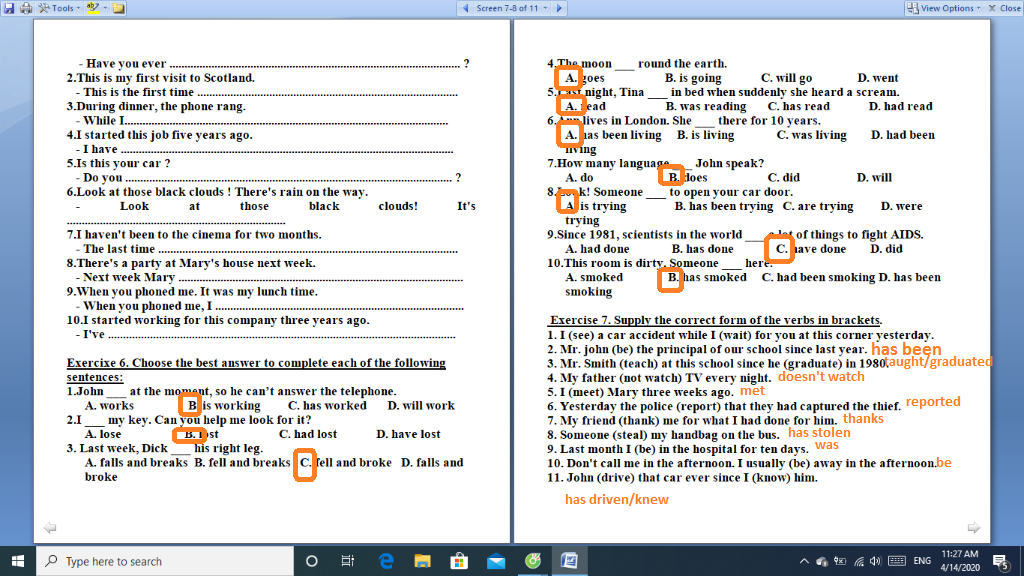Image resolution: width=1024 pixels, height=576 pixels.
Task: Click the answer 'B. was reading'
Action: pyautogui.click(x=705, y=106)
